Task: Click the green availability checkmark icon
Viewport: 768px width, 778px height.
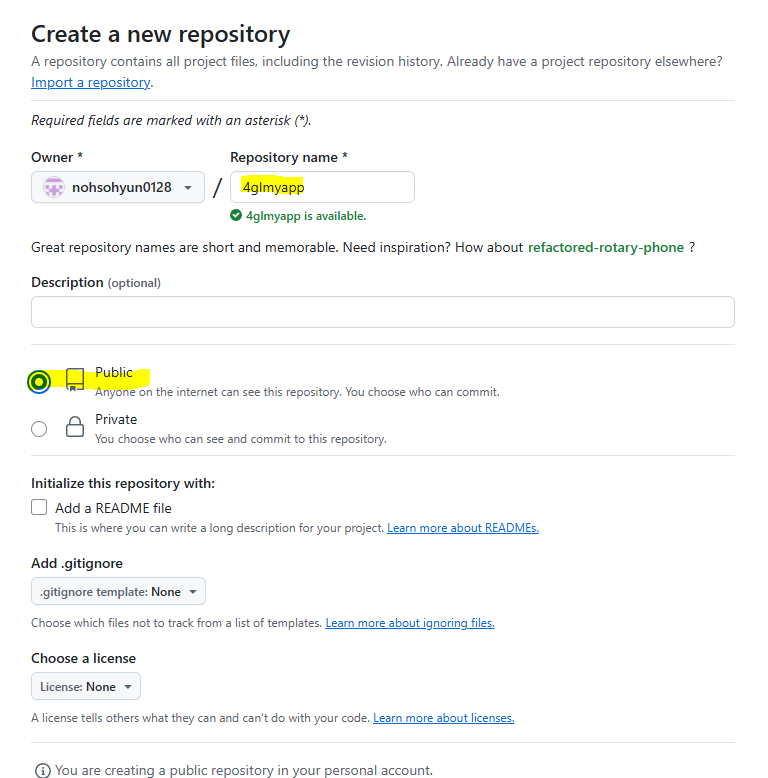Action: [236, 215]
